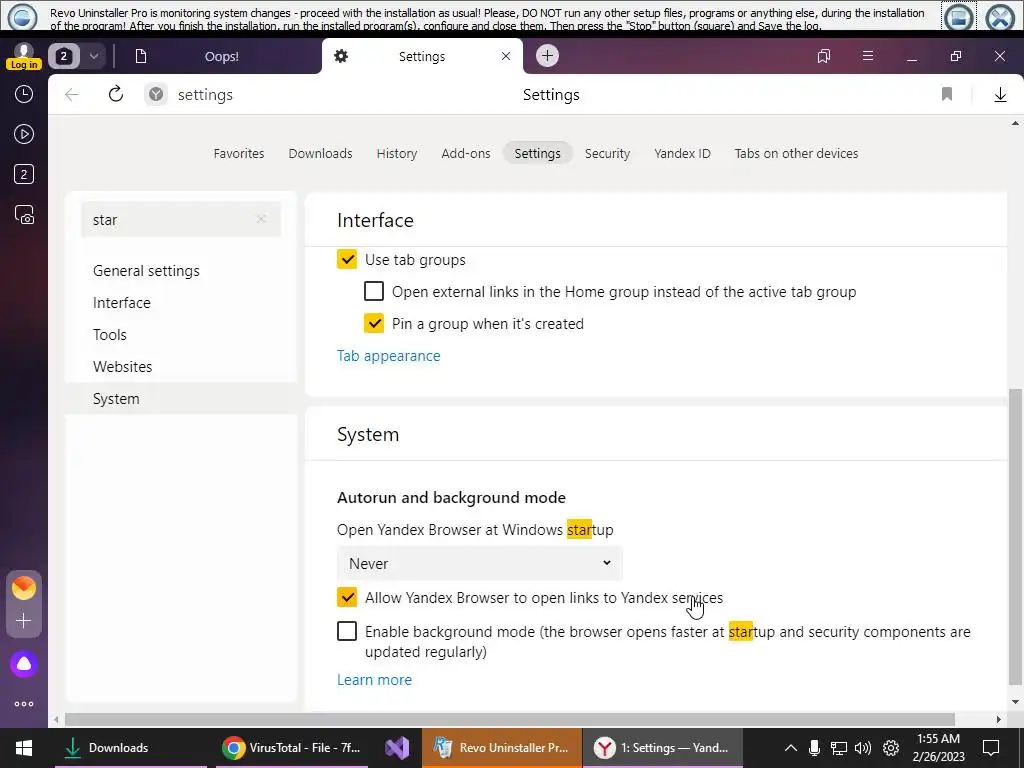Open the Security section
Screen dimensions: 1024x768
pyautogui.click(x=607, y=153)
